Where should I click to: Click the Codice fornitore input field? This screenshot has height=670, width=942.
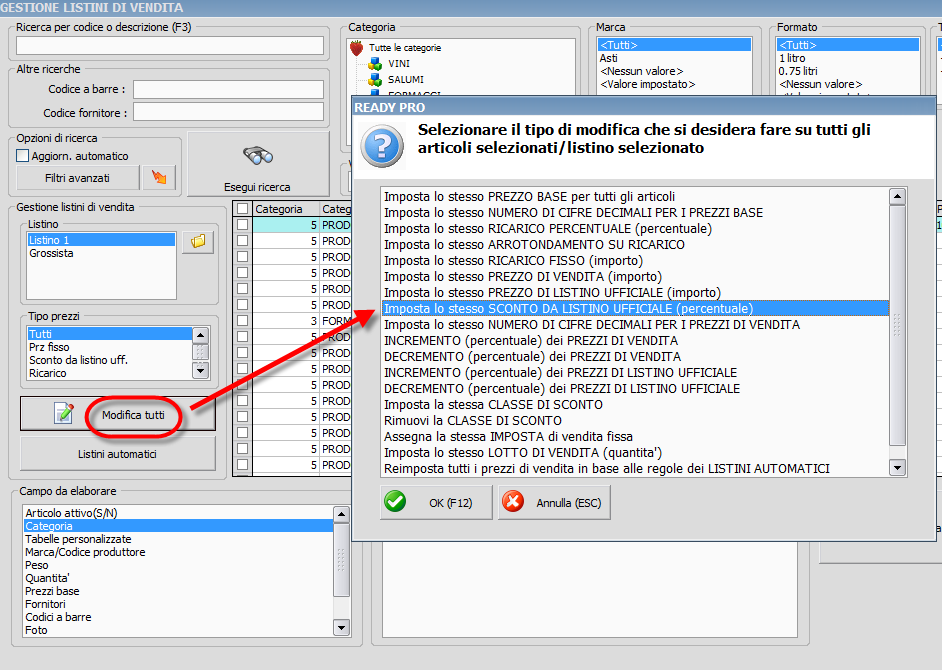pyautogui.click(x=228, y=112)
